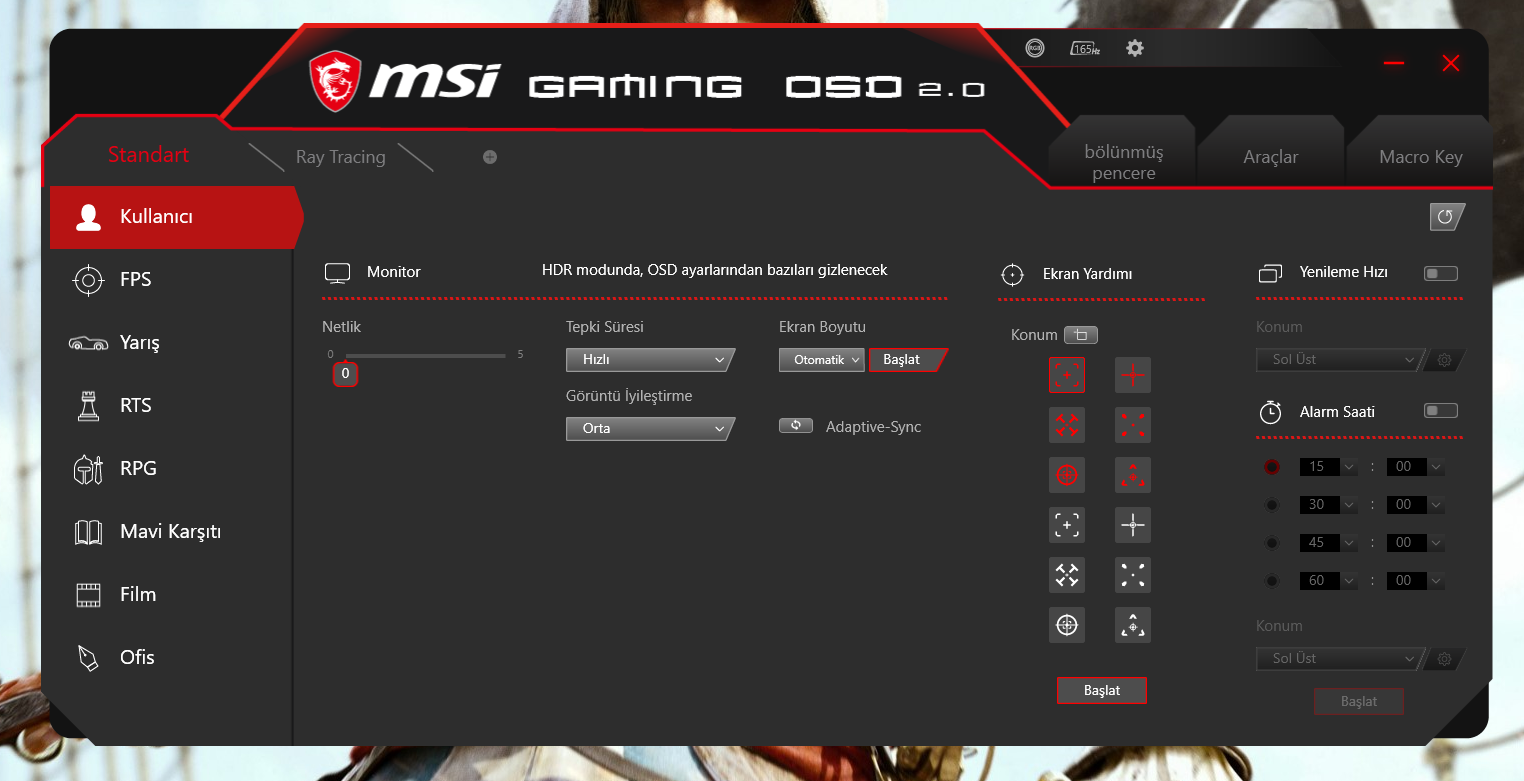Select FPS mode in sidebar
This screenshot has width=1524, height=781.
click(x=136, y=280)
